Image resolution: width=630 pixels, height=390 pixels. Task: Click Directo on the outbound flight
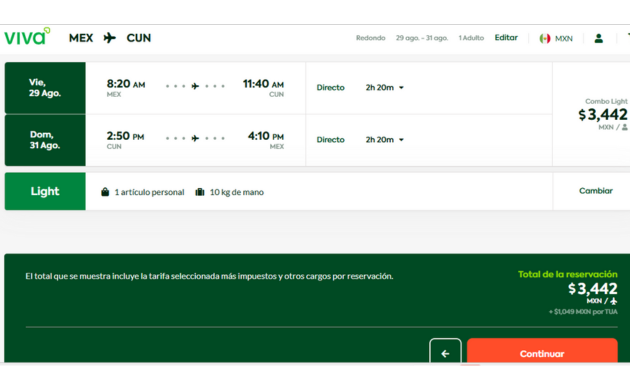pyautogui.click(x=330, y=88)
